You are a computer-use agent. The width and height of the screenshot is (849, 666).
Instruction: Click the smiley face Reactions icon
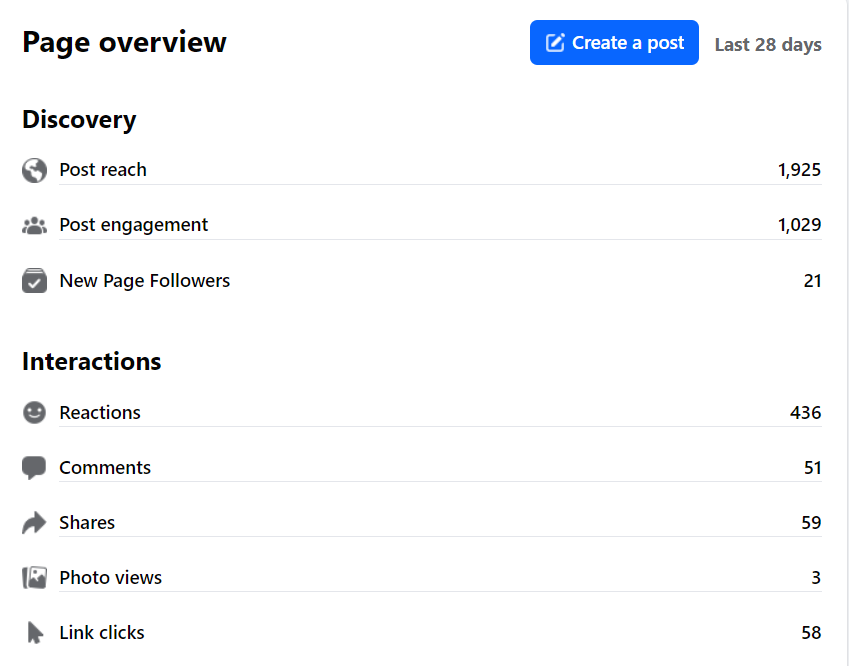coord(34,412)
